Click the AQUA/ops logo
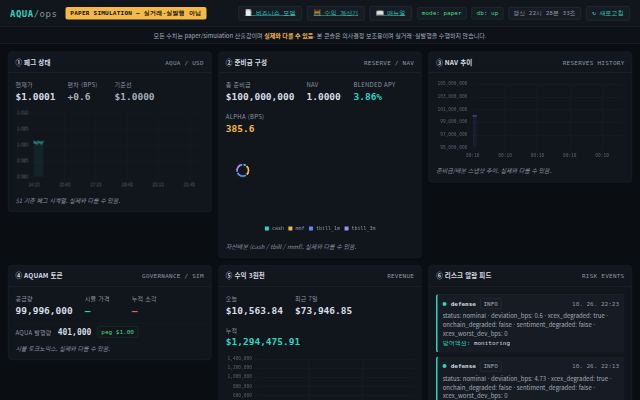640x400 pixels. 33,13
